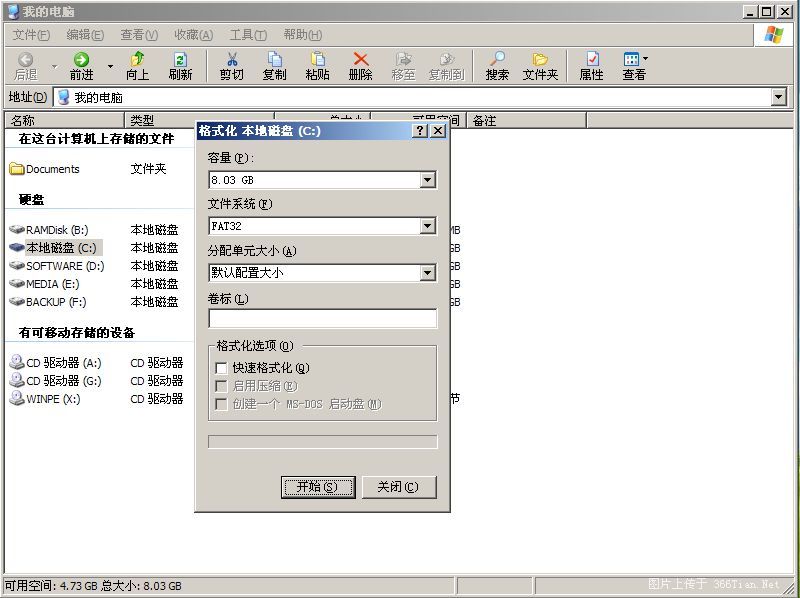Click the Cut (剪切) scissors icon

coord(232,59)
